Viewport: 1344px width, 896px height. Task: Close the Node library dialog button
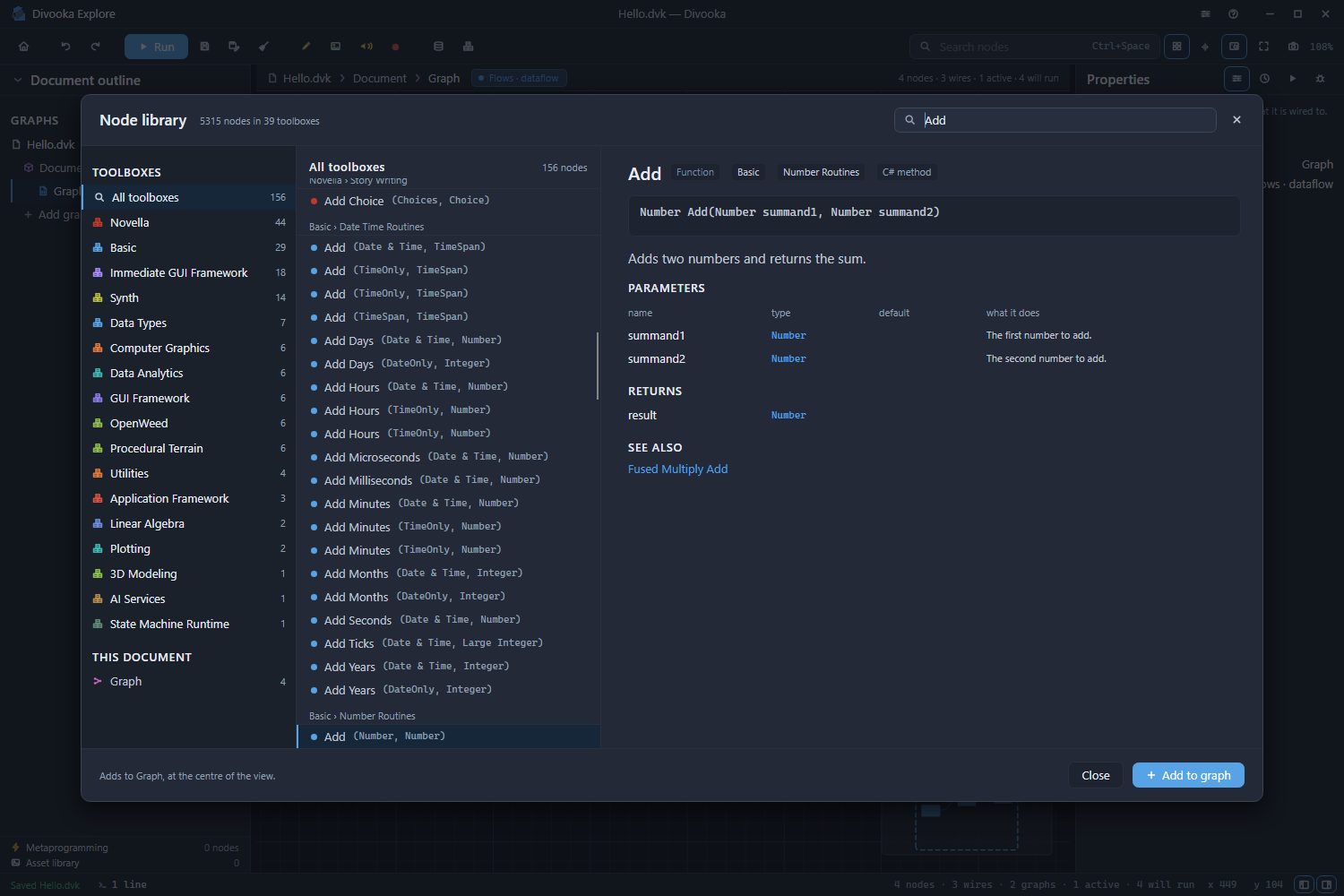click(1095, 775)
